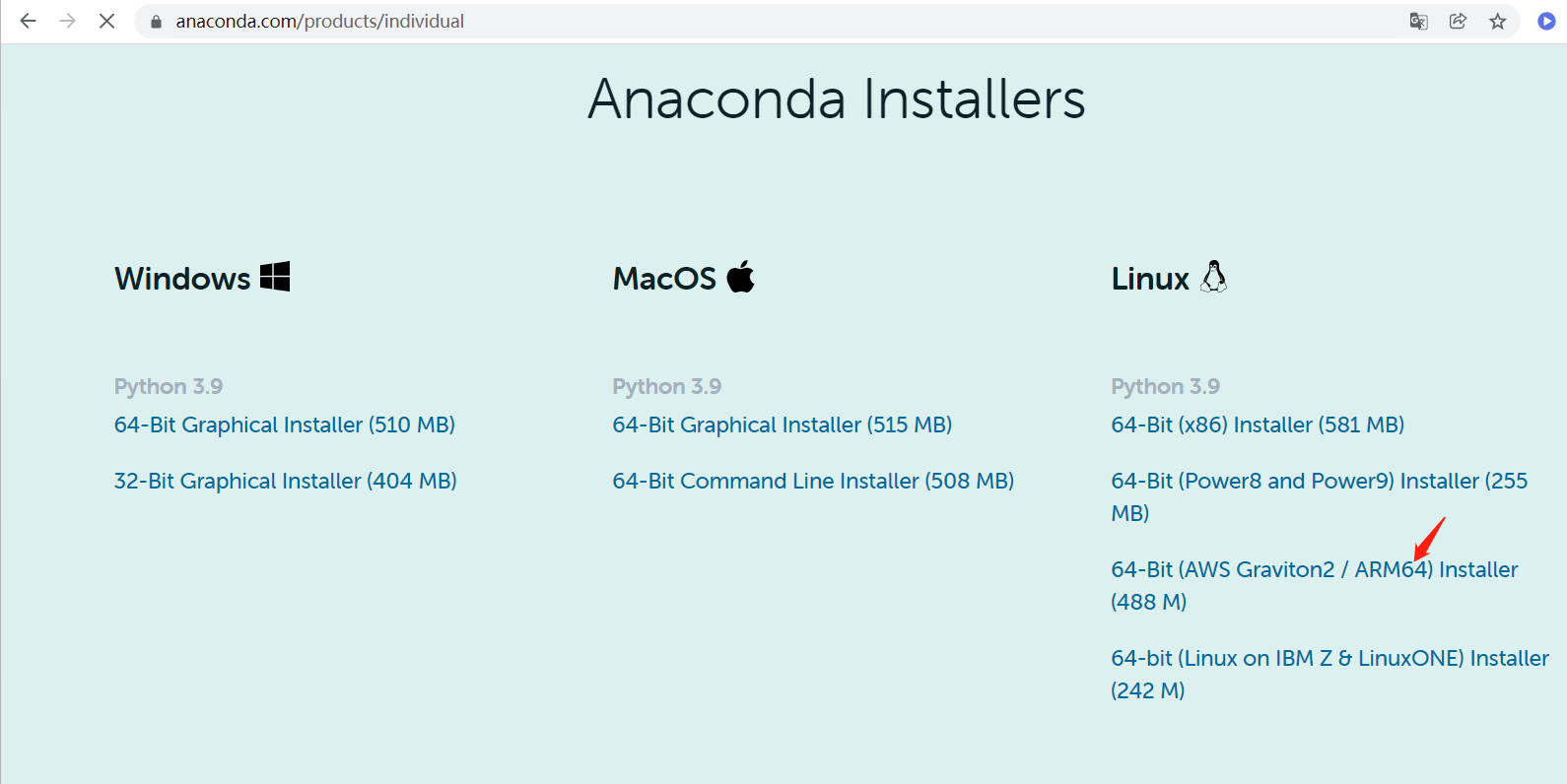
Task: Click the share page icon
Action: (1458, 22)
